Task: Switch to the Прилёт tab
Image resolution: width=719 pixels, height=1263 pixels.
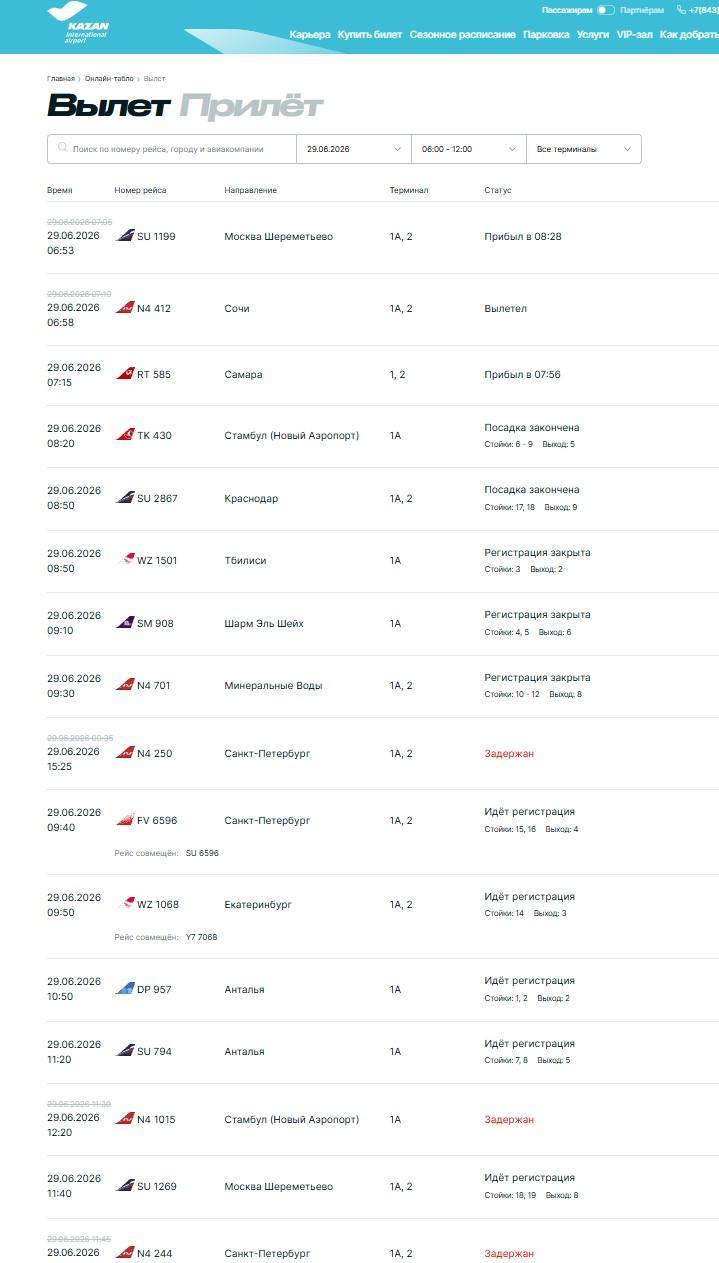Action: click(x=252, y=107)
